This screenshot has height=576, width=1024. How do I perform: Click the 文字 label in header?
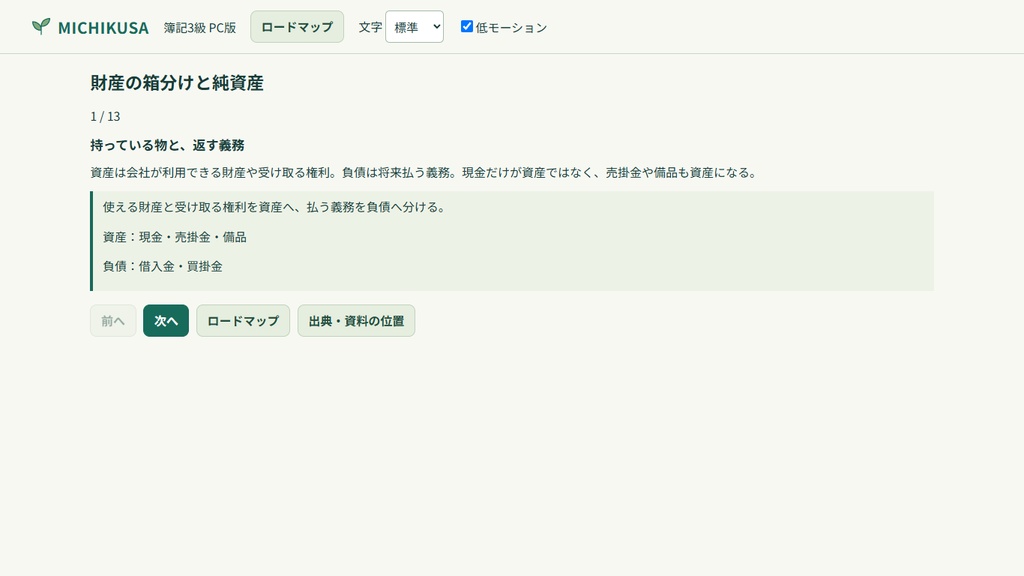370,27
